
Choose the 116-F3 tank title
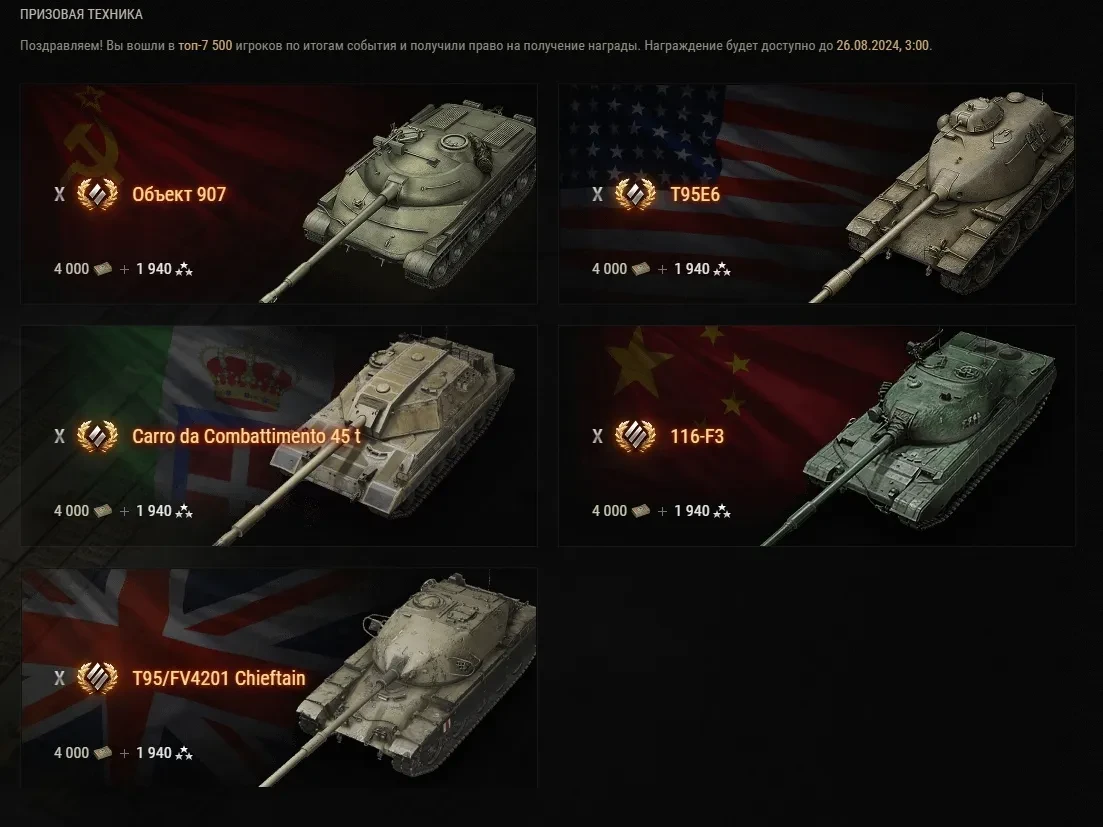(696, 436)
